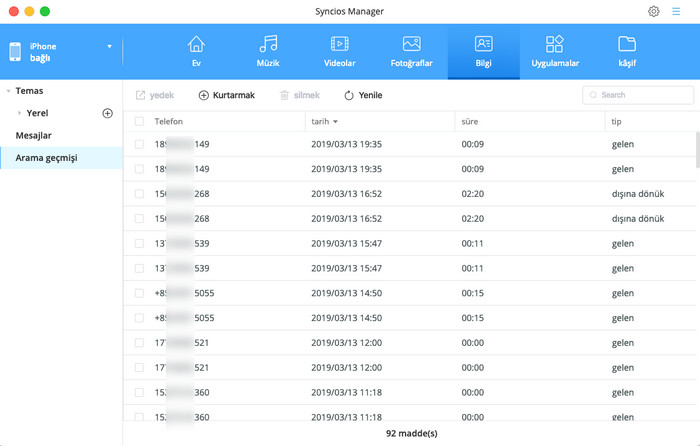Click the Telefon column header
The width and height of the screenshot is (700, 446).
(x=169, y=121)
